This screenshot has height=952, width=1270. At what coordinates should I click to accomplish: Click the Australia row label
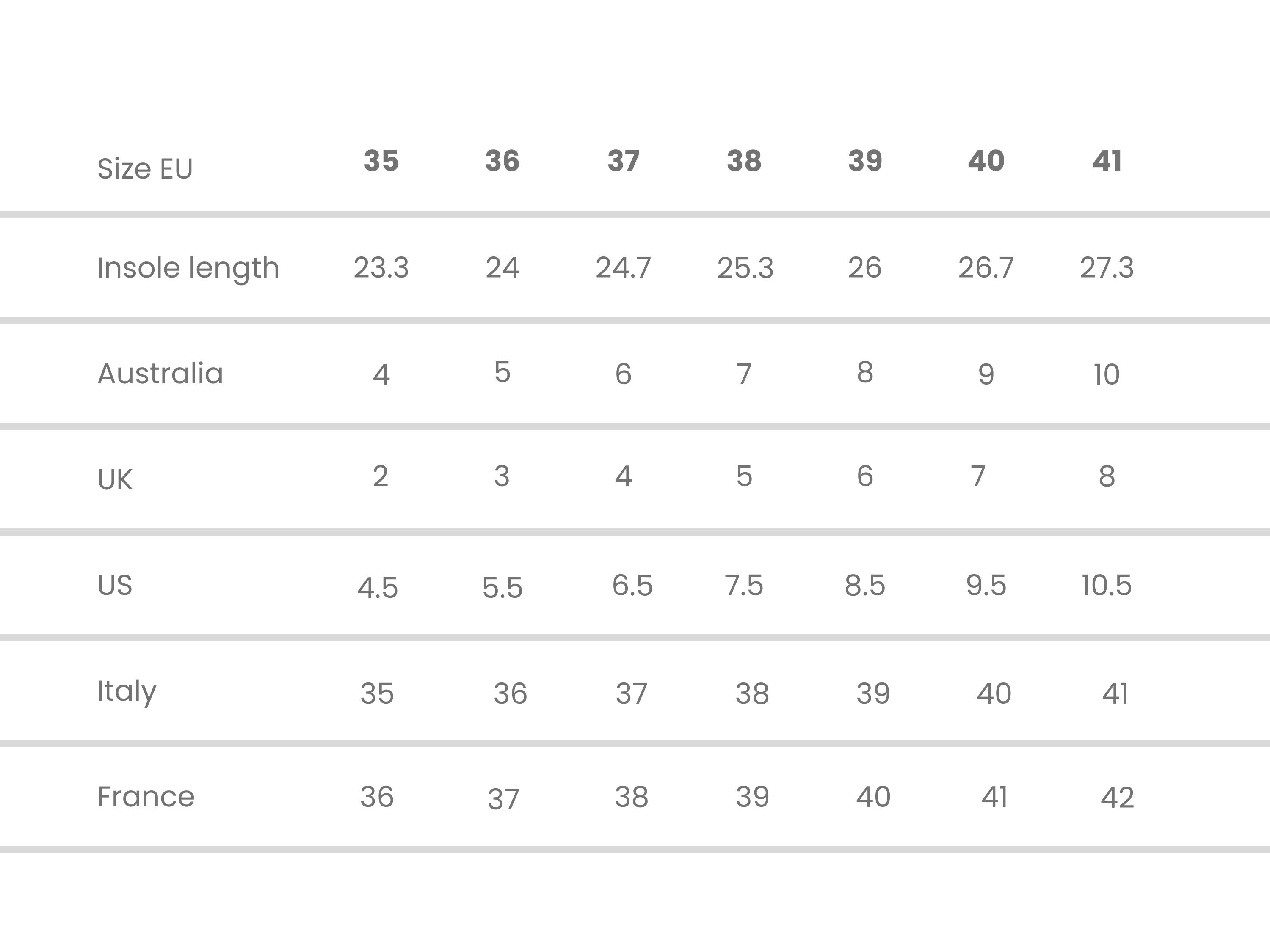[160, 374]
